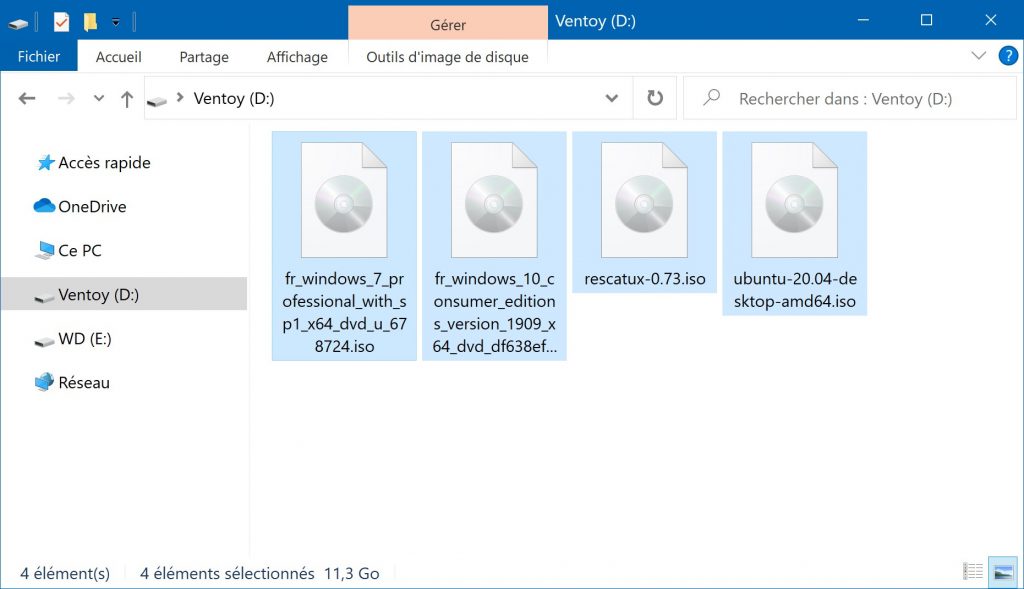Viewport: 1024px width, 589px height.
Task: Maximize the Ventoy (D:) window
Action: pos(926,20)
